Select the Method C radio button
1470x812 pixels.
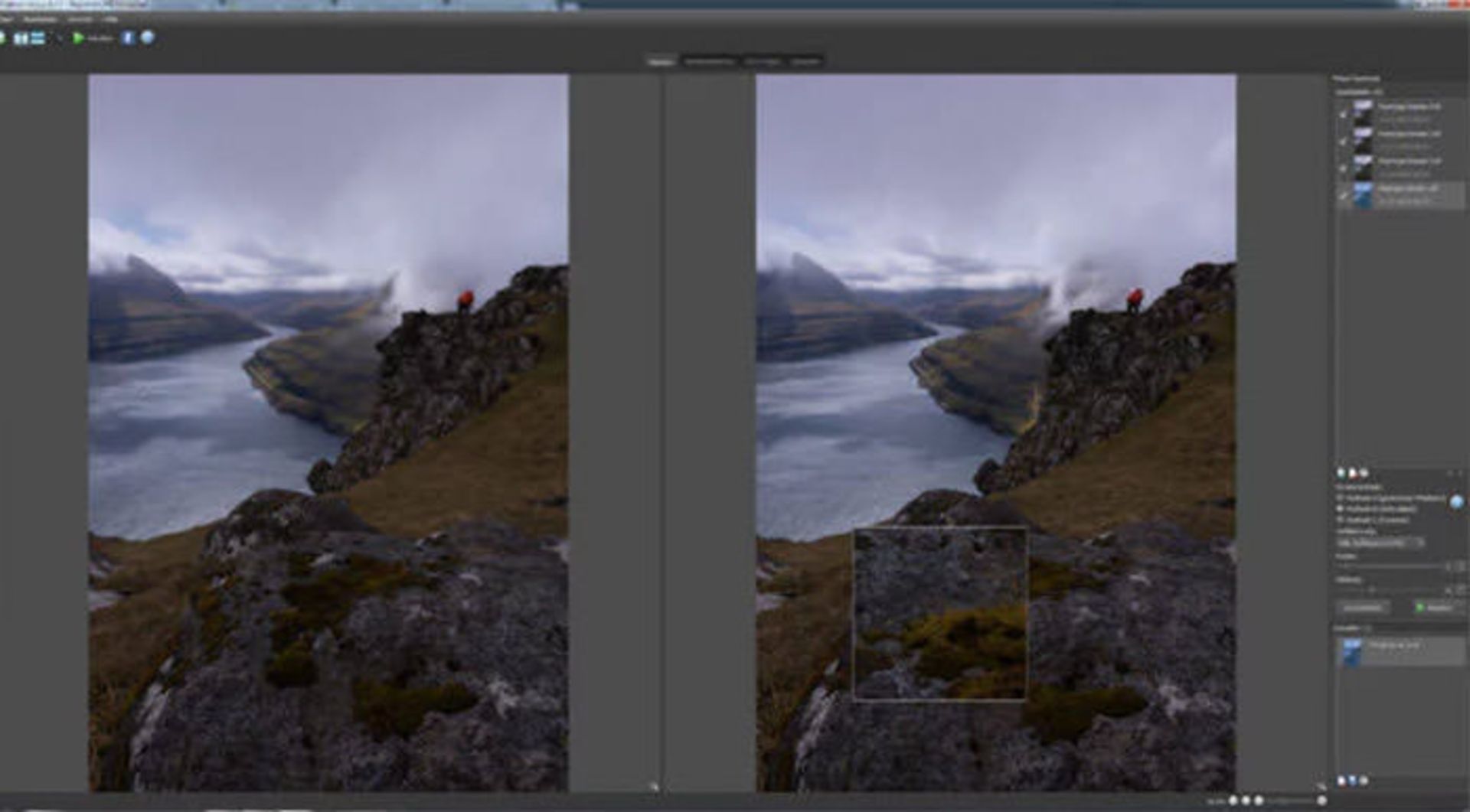point(1341,520)
